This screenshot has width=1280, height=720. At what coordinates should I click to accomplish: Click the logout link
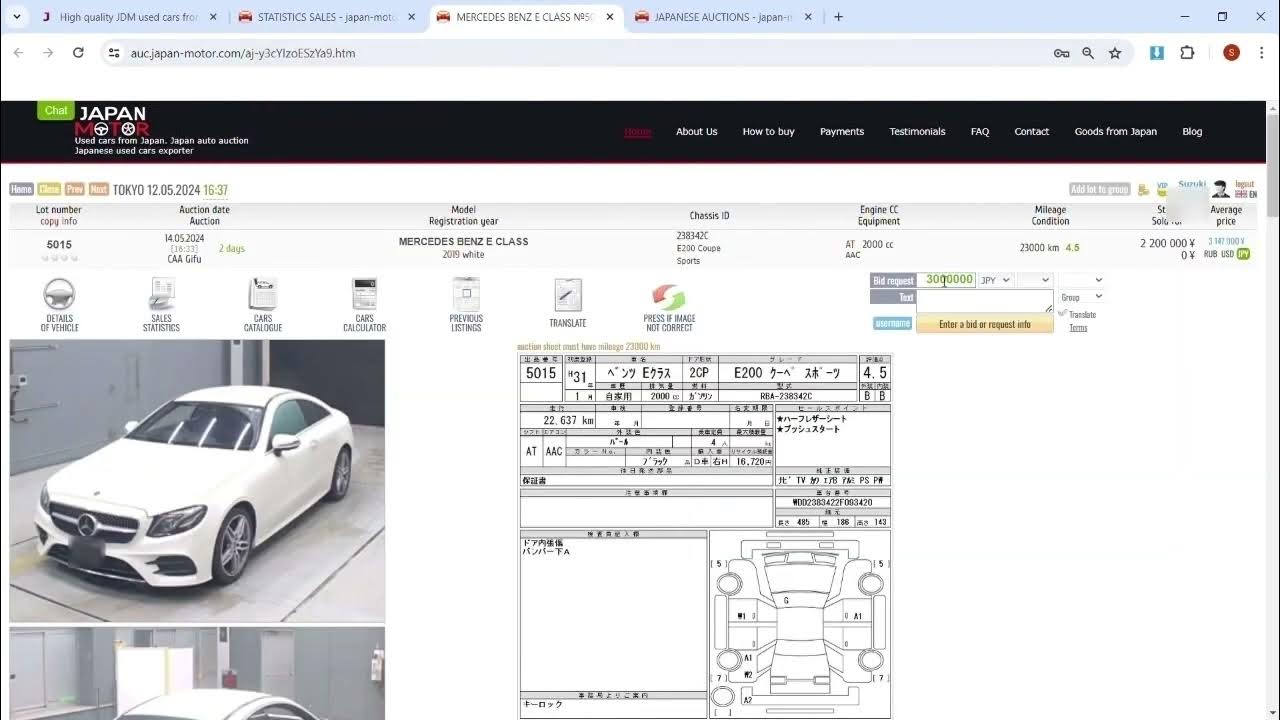click(1245, 184)
